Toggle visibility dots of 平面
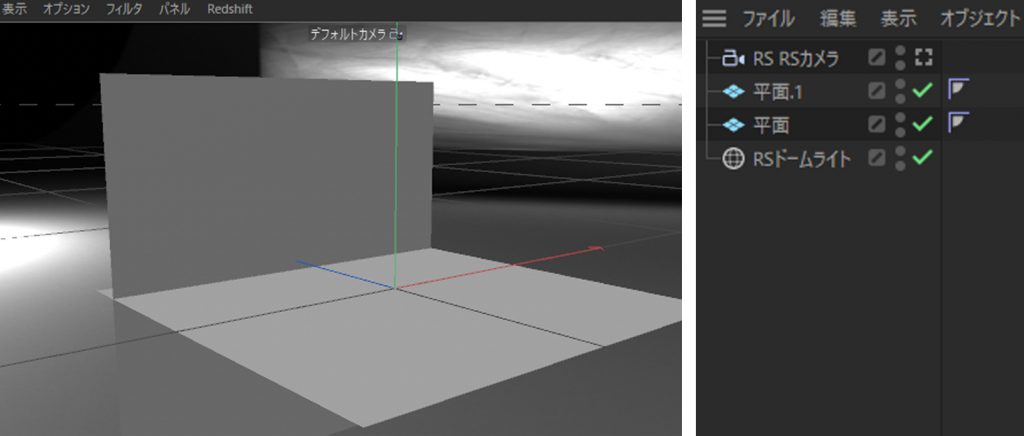Screen dimensions: 1024x436 point(900,123)
